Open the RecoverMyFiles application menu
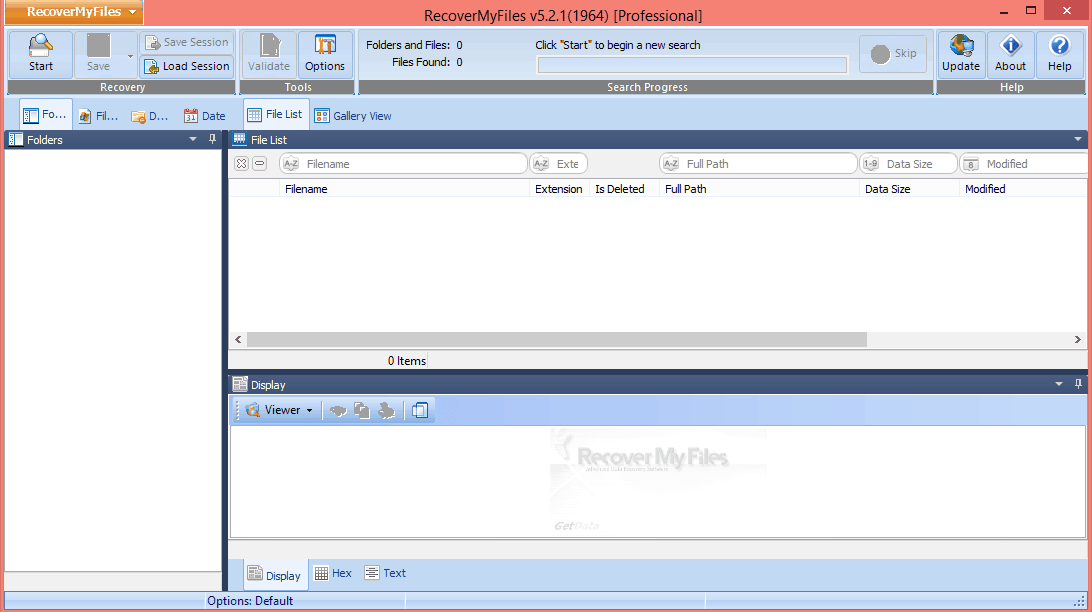The height and width of the screenshot is (612, 1092). (74, 12)
